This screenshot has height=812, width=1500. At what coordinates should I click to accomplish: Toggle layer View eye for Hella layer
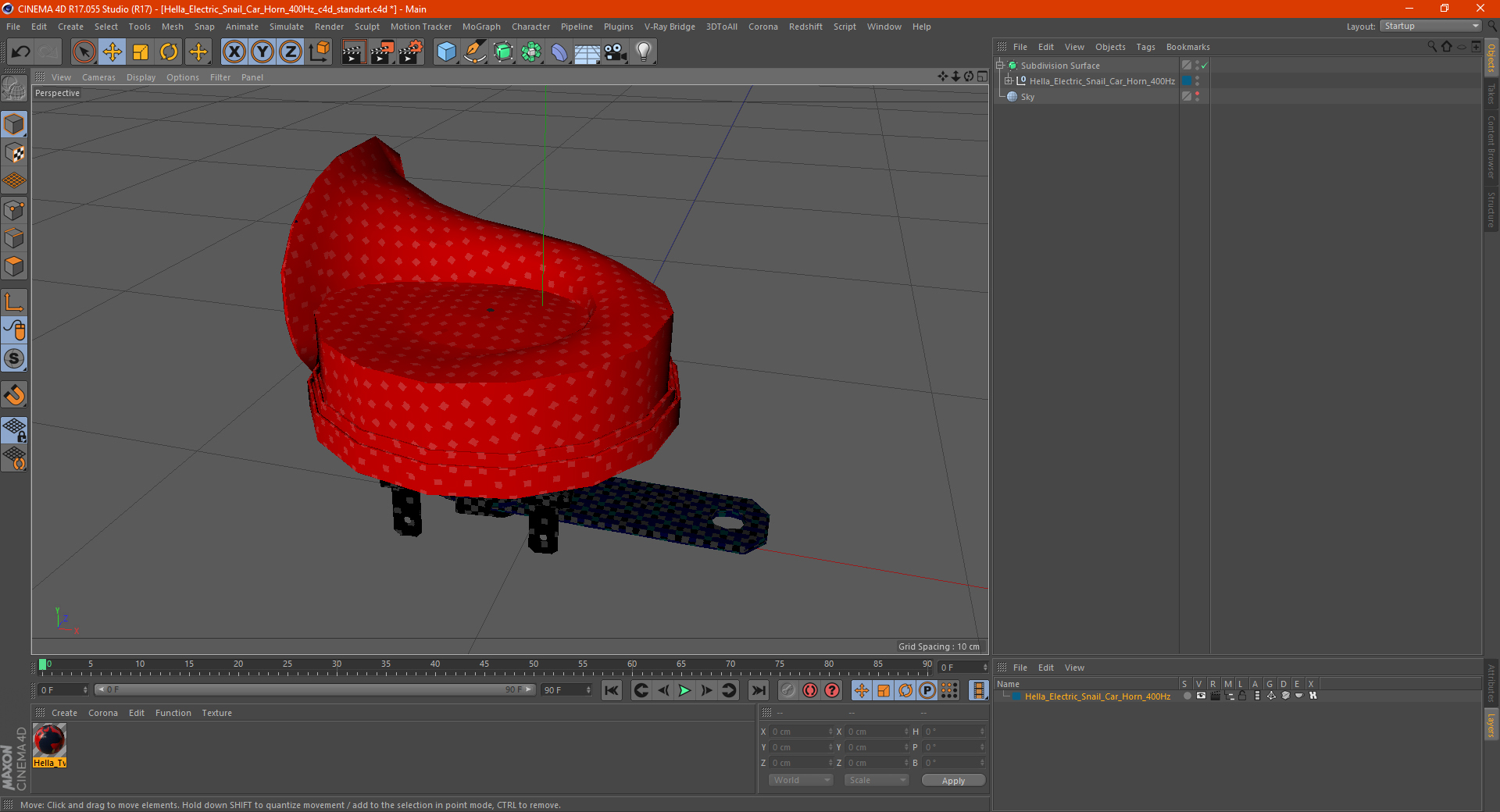pyautogui.click(x=1201, y=696)
